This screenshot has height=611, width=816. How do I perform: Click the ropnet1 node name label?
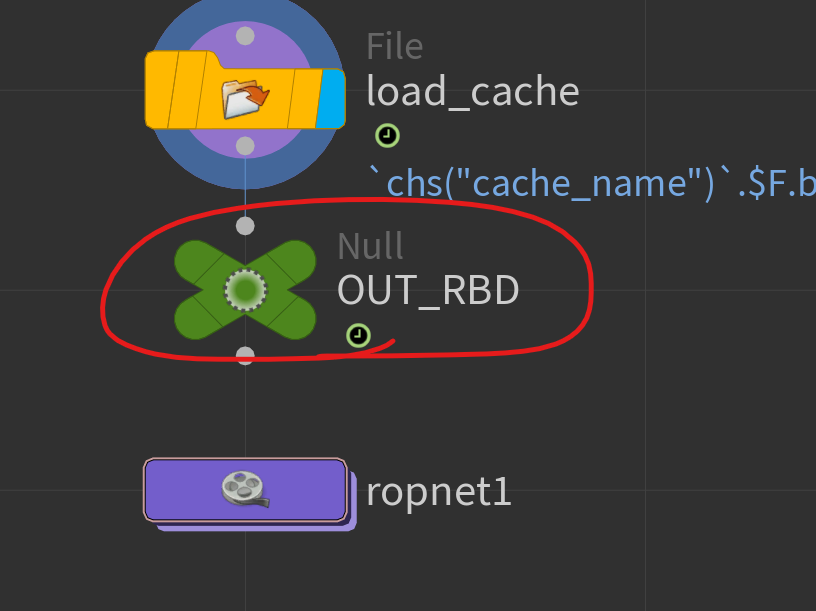pyautogui.click(x=439, y=491)
